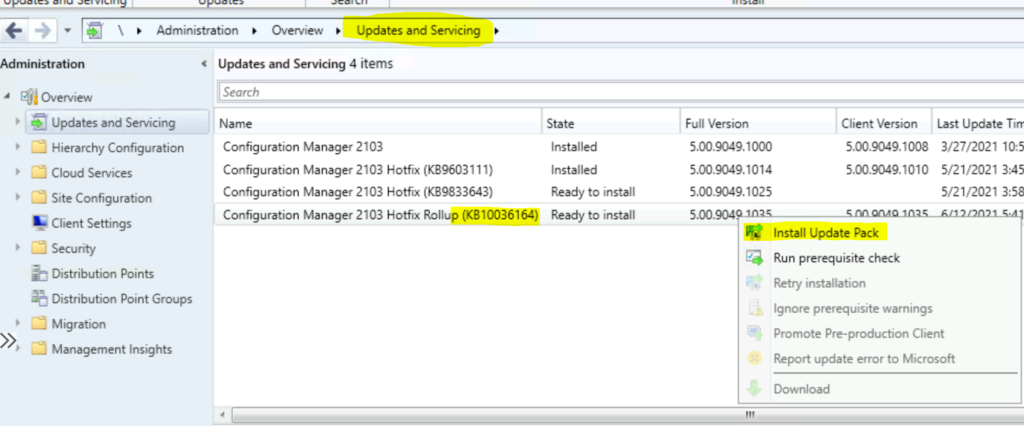The width and height of the screenshot is (1024, 426).
Task: Click the Security folder icon
Action: (x=39, y=248)
